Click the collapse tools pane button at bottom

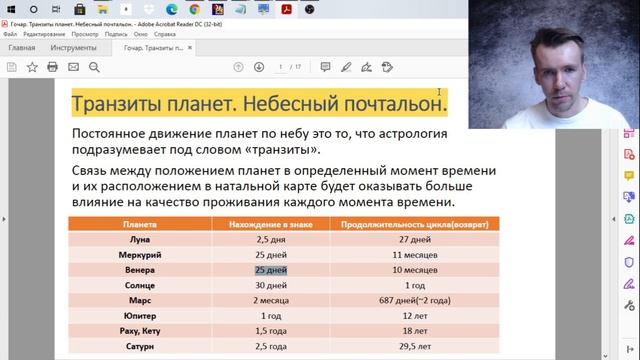(629, 349)
